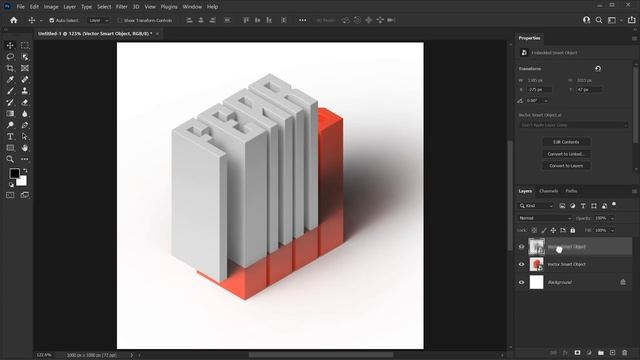The width and height of the screenshot is (640, 360).
Task: Open the layer comp dropdown in Properties
Action: [x=573, y=125]
